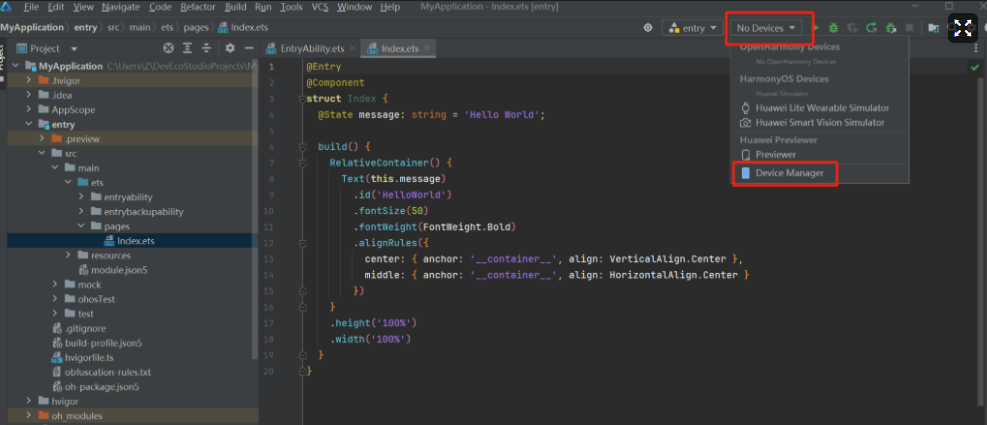
Task: Open the Tools menu
Action: coord(291,8)
